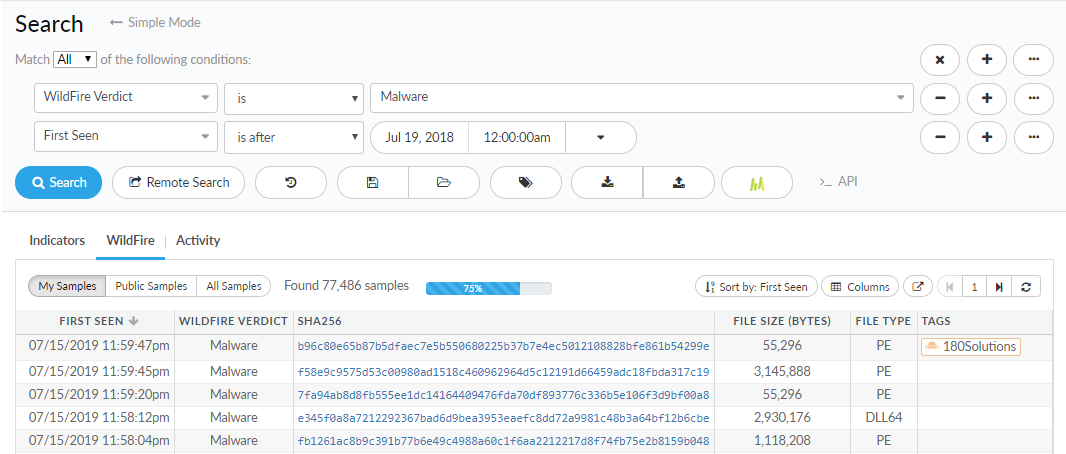The height and width of the screenshot is (454, 1066).
Task: Open the Activity tab
Action: pyautogui.click(x=198, y=240)
